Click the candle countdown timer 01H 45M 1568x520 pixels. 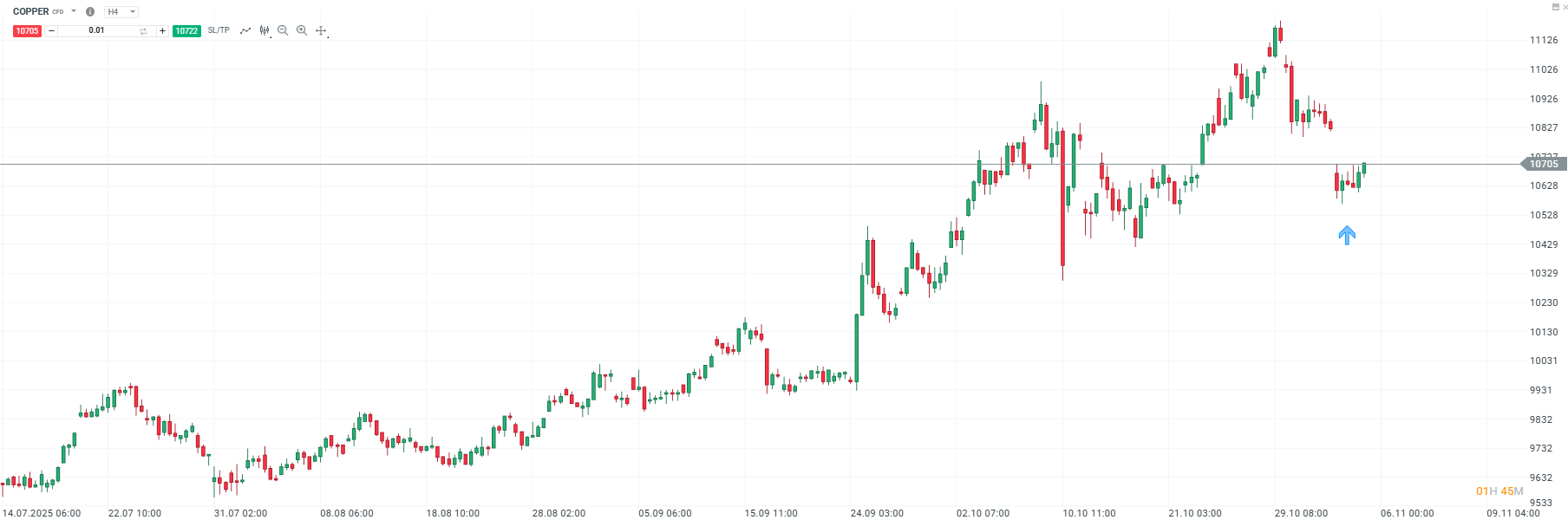tap(1499, 491)
